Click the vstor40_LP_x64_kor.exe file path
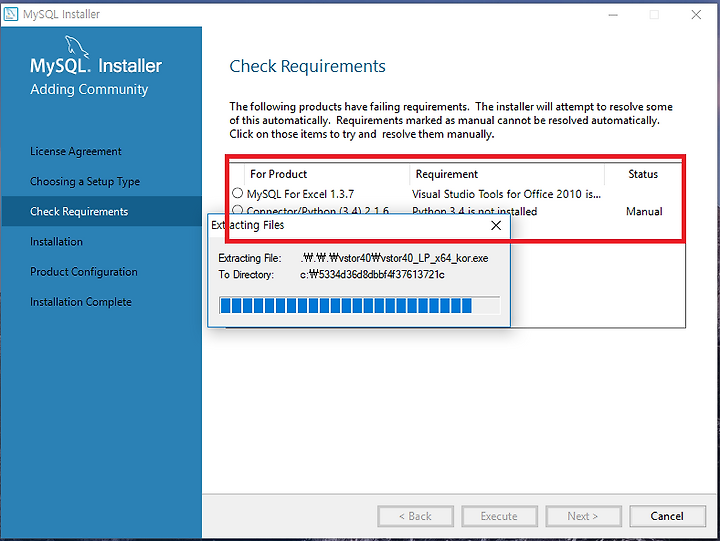Viewport: 720px width, 541px height. [x=394, y=258]
